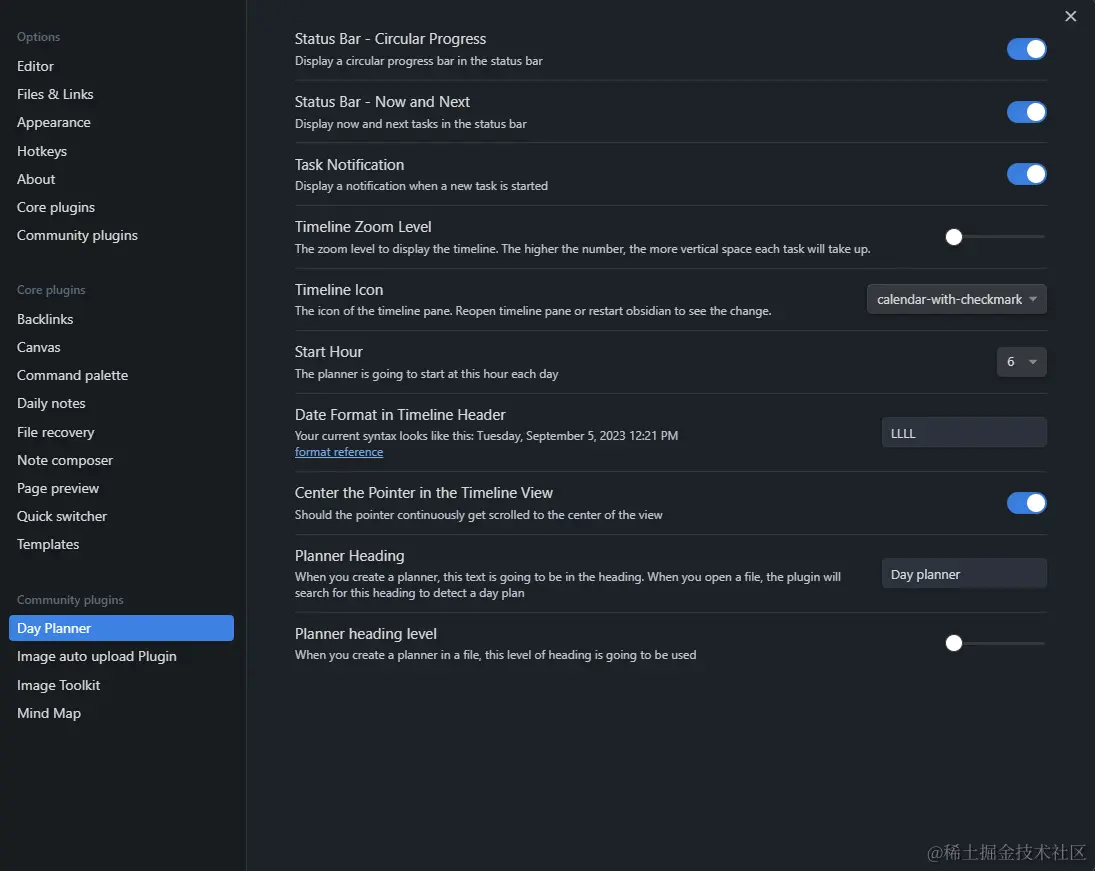Select Day Planner plugin settings

(121, 628)
